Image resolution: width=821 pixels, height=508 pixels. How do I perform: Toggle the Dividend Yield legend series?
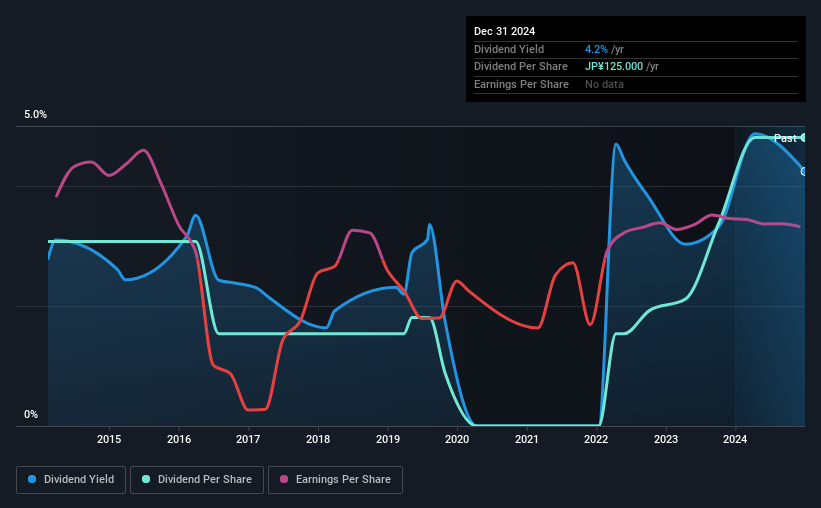click(71, 480)
